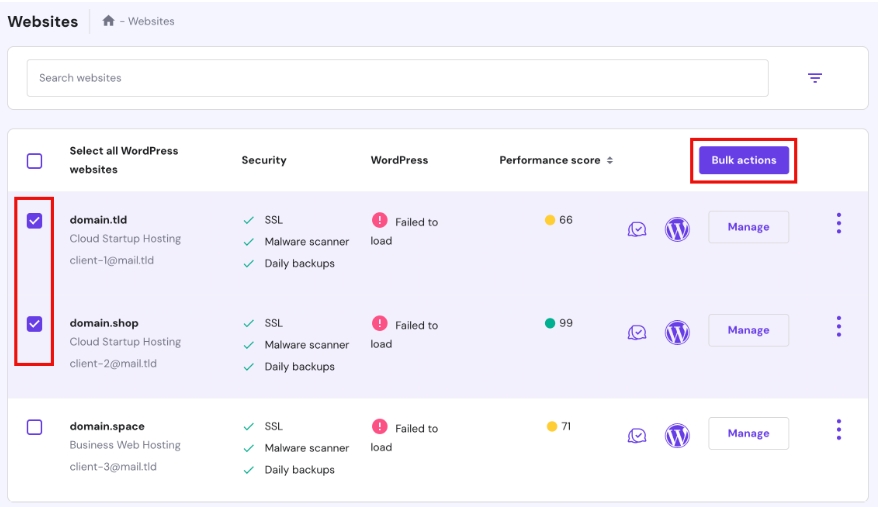This screenshot has width=880, height=507.
Task: Click the shield chat icon for domain.space
Action: pos(637,435)
